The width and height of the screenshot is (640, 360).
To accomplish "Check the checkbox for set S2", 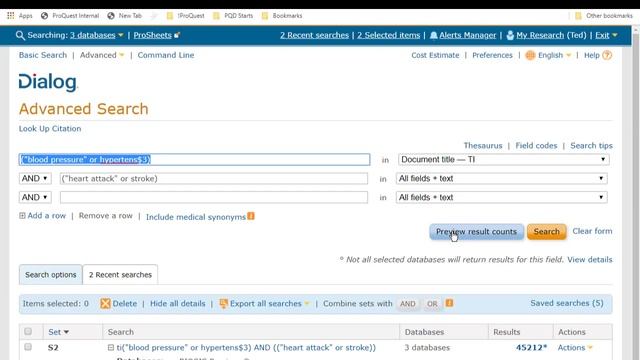I will [x=28, y=347].
